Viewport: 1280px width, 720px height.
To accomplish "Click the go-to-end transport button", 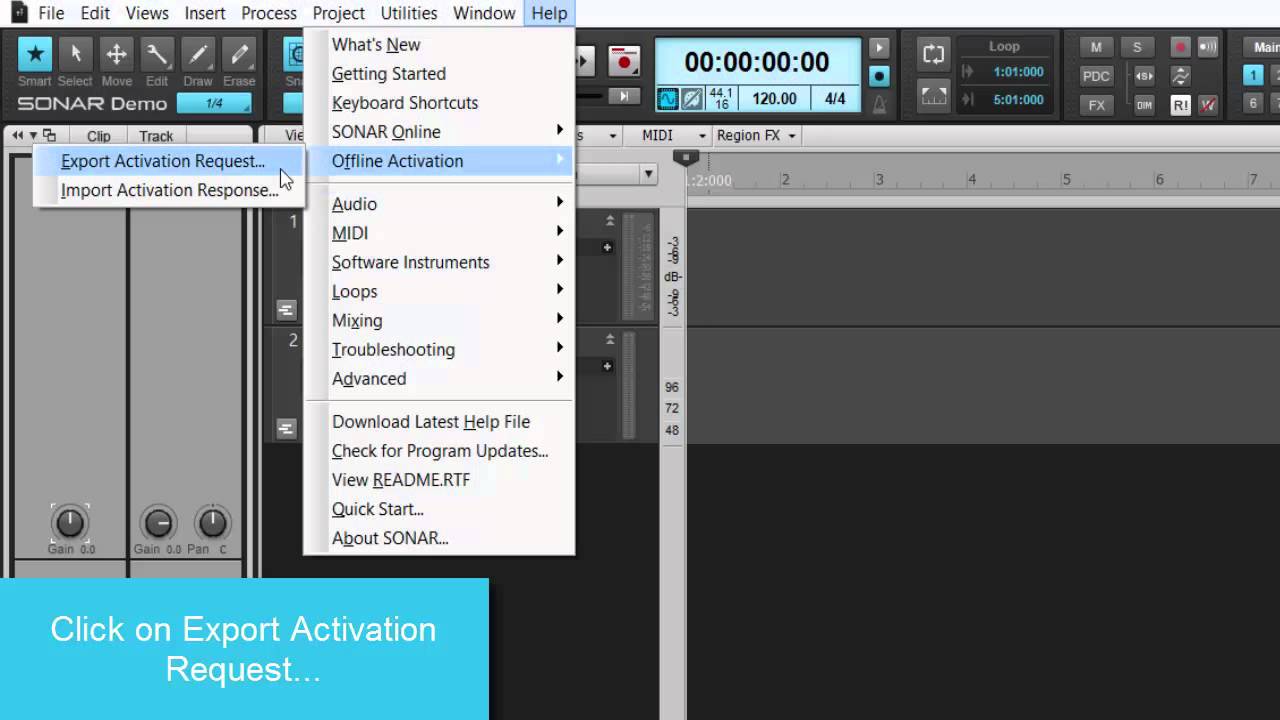I will [624, 96].
